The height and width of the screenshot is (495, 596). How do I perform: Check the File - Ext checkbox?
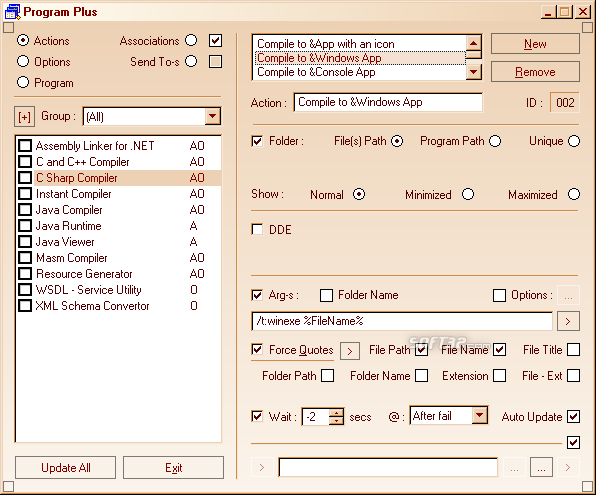pyautogui.click(x=573, y=376)
